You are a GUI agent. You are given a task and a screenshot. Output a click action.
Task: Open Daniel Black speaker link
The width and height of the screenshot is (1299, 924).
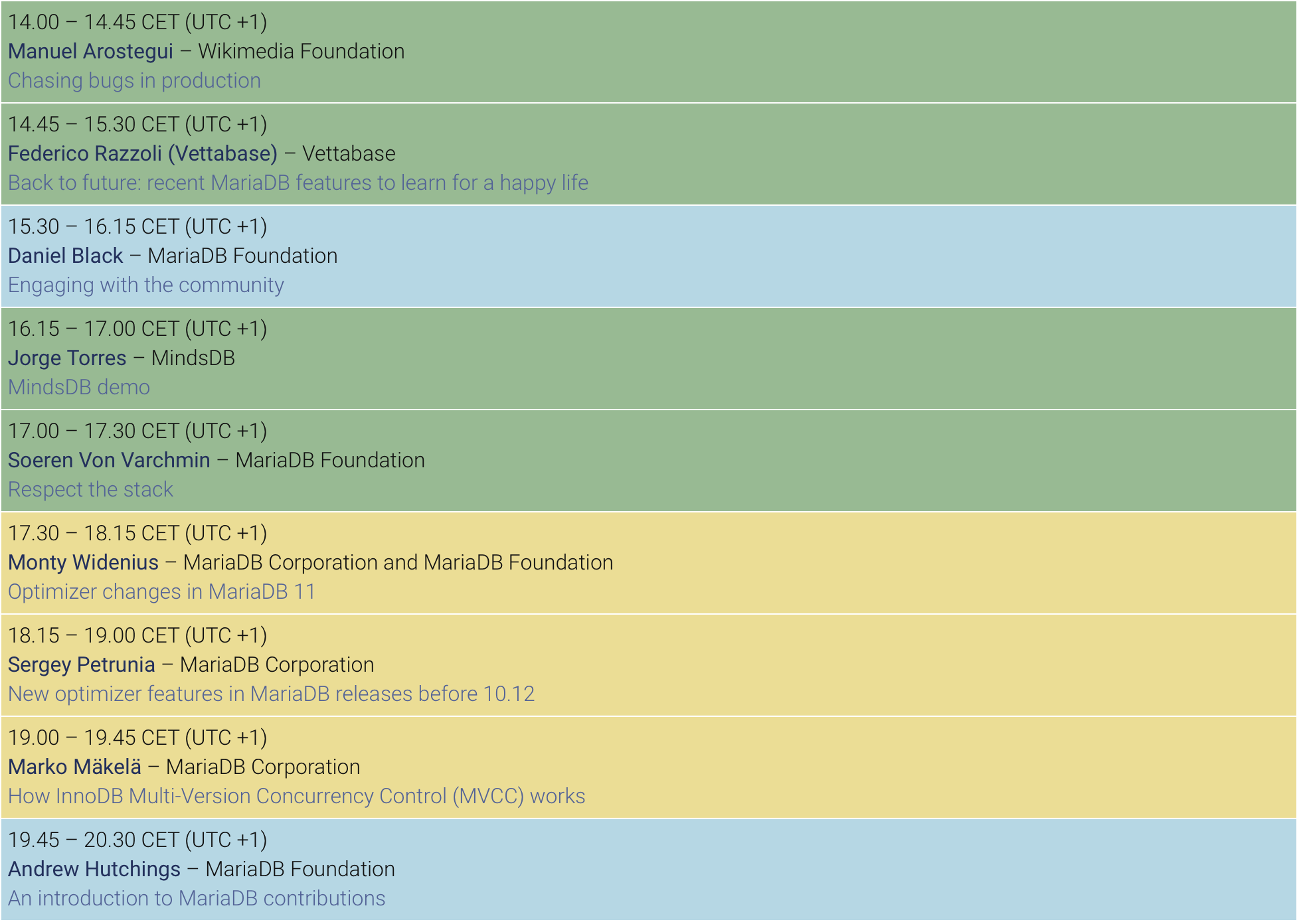click(65, 256)
